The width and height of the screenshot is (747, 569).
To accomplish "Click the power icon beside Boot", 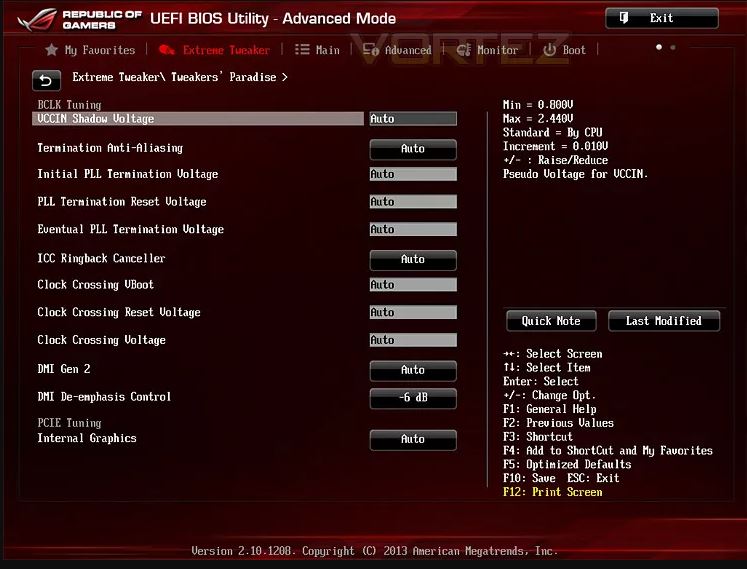I will pyautogui.click(x=549, y=50).
